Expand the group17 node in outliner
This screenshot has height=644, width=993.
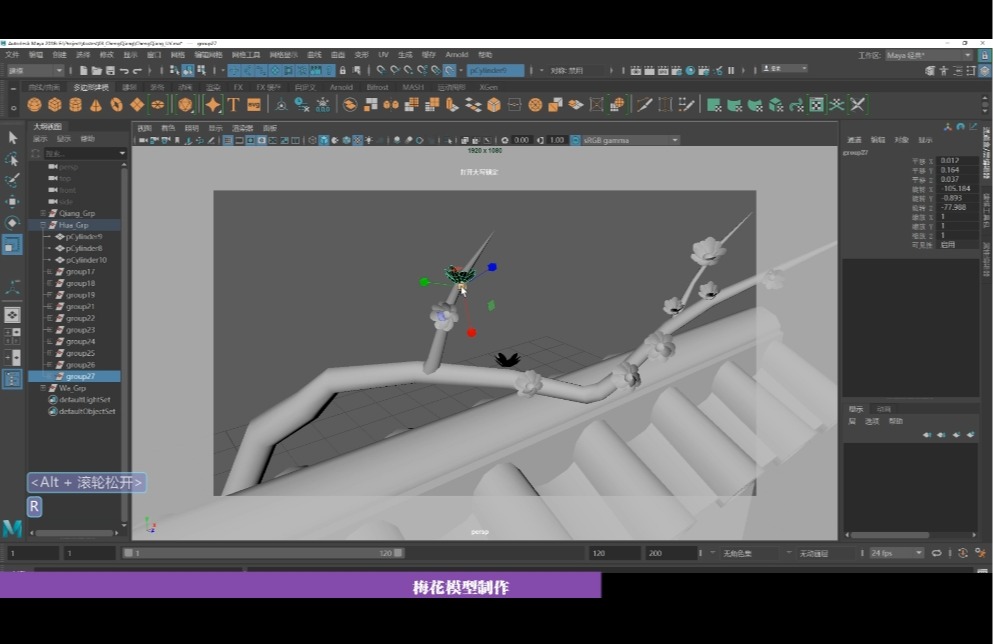tap(49, 272)
